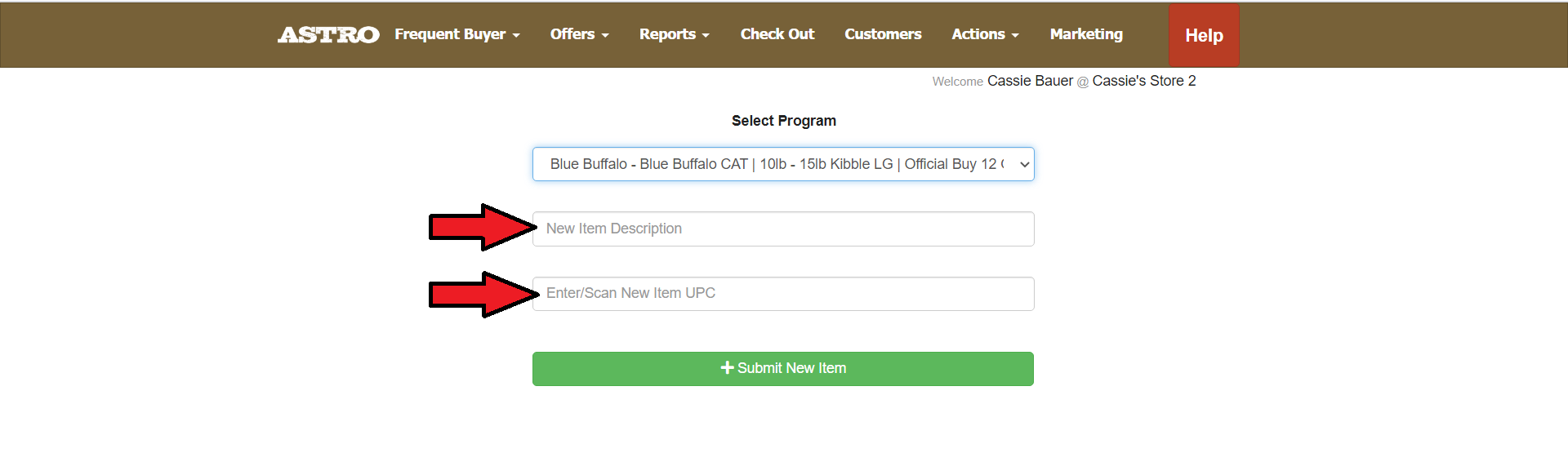This screenshot has width=1568, height=453.
Task: Submit the new item with green button
Action: click(782, 369)
